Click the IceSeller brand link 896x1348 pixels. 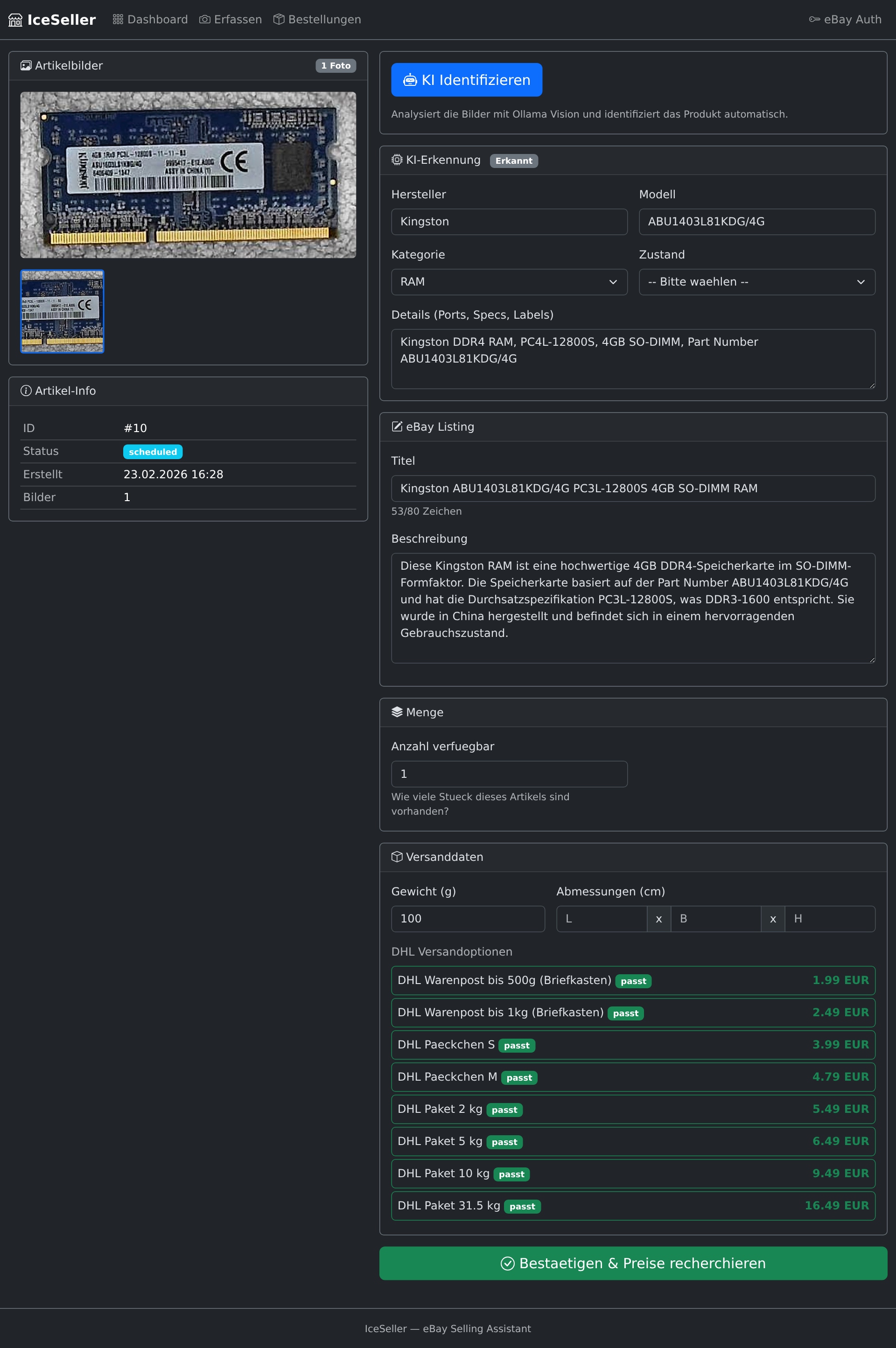pyautogui.click(x=52, y=20)
